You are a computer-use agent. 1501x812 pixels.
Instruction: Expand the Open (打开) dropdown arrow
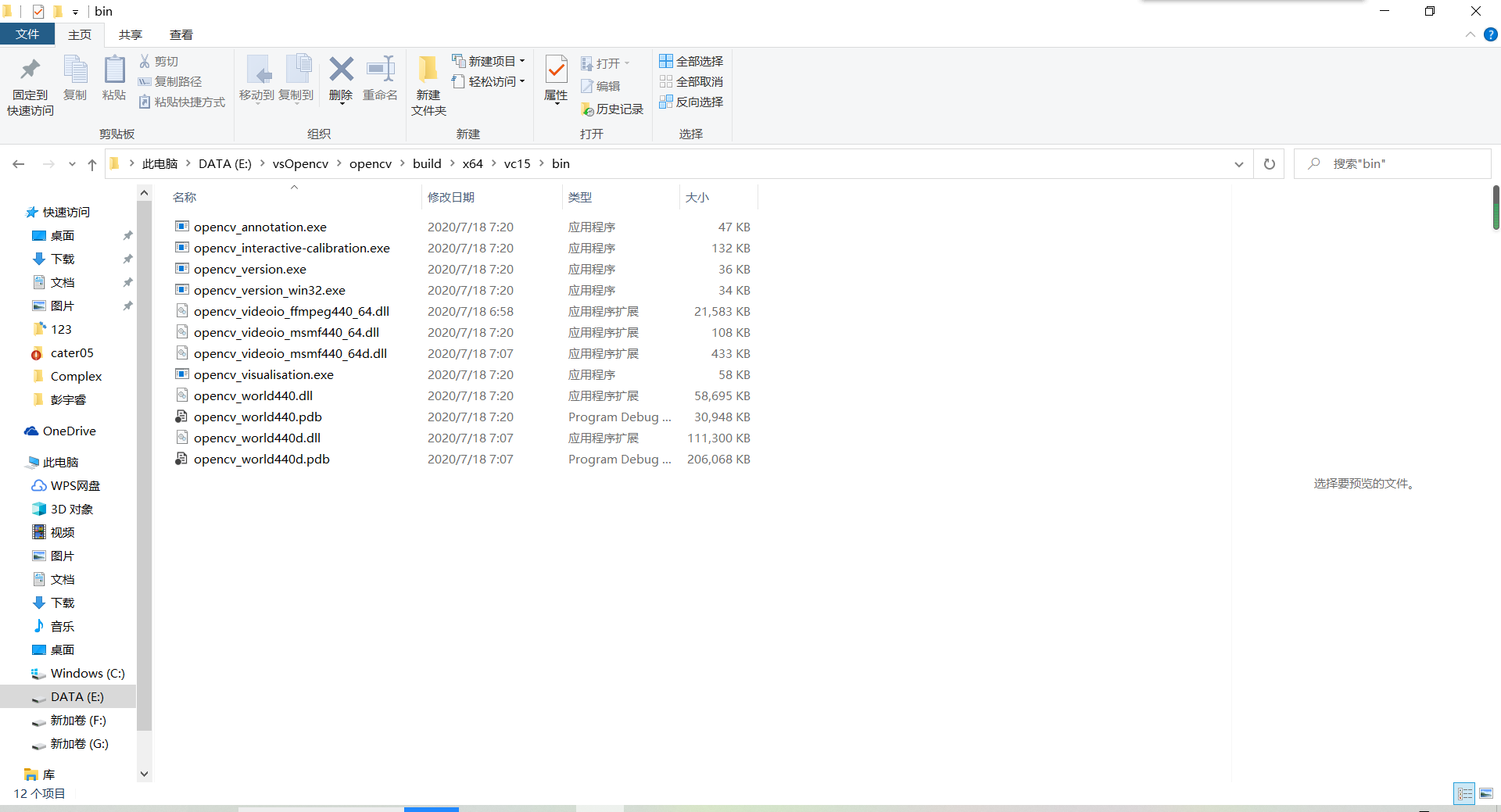(x=627, y=63)
